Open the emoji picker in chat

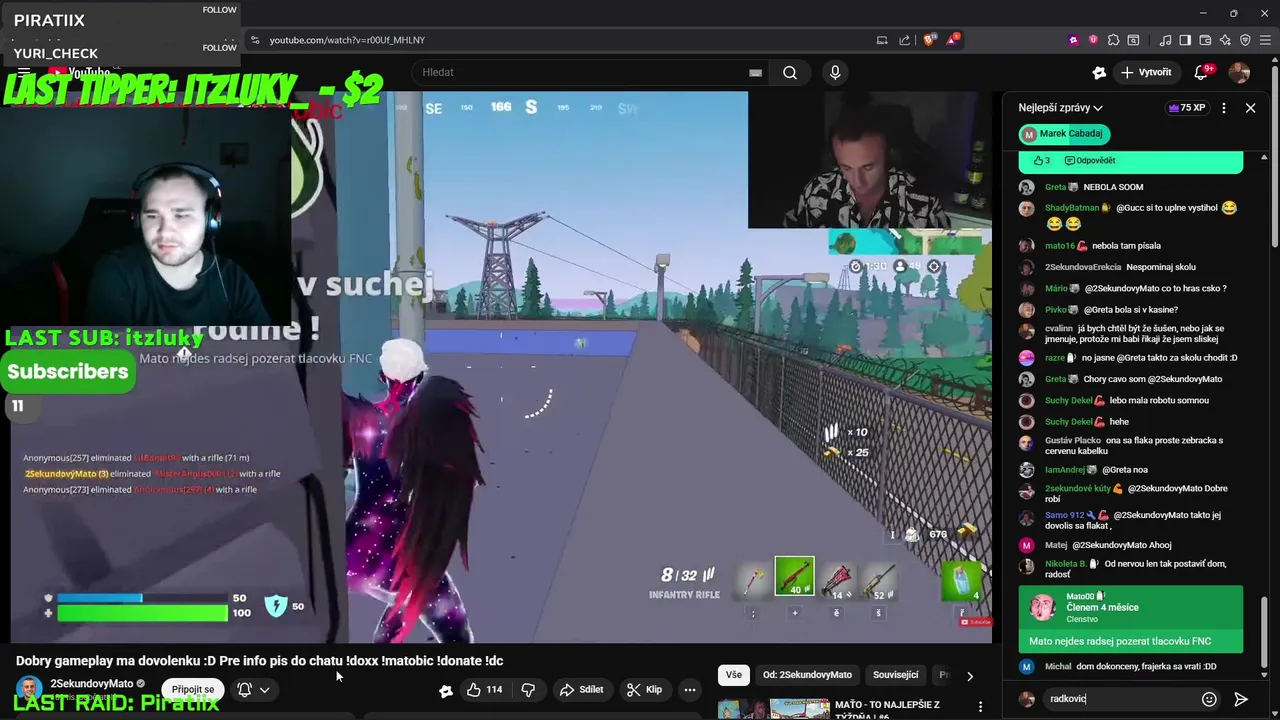point(1209,699)
